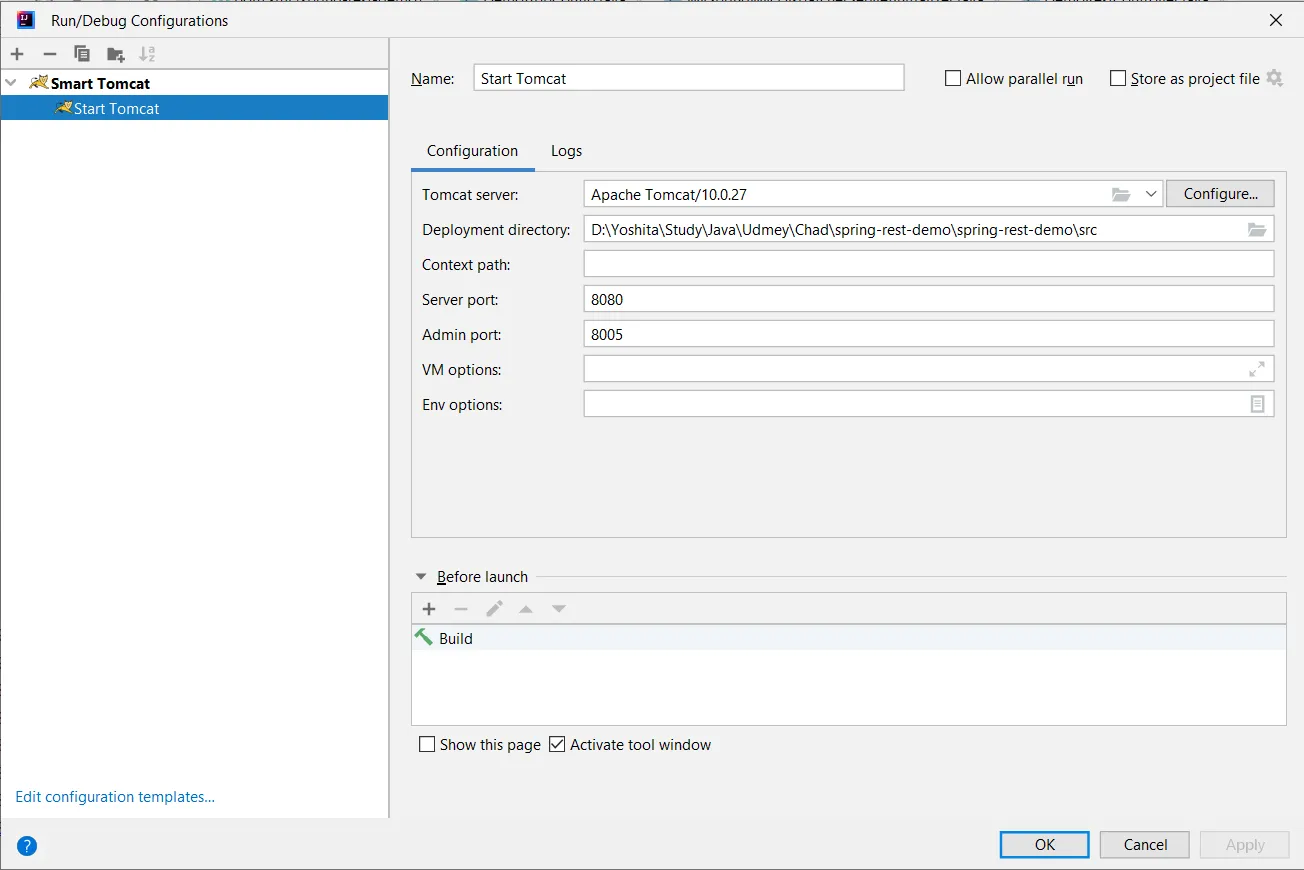Open the help question mark icon
1304x870 pixels.
[27, 846]
